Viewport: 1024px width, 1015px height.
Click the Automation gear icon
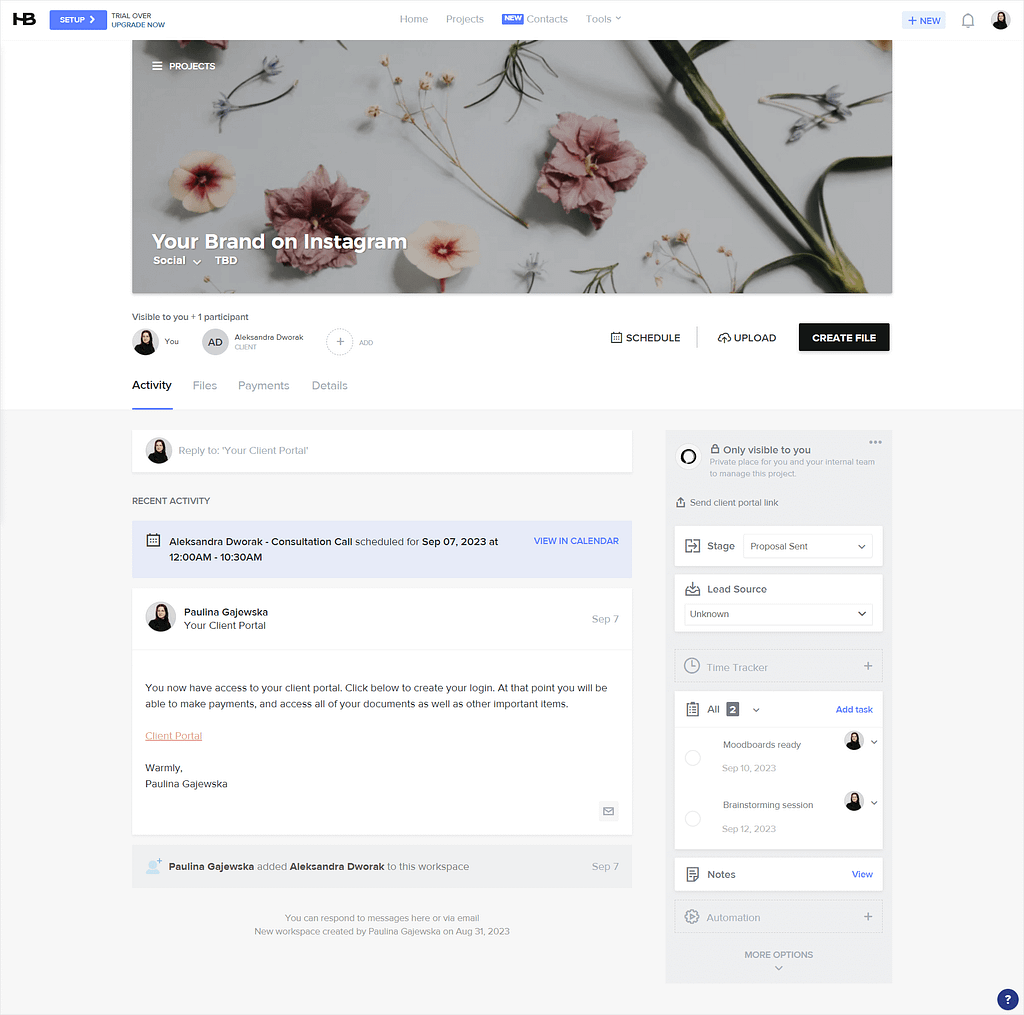692,917
